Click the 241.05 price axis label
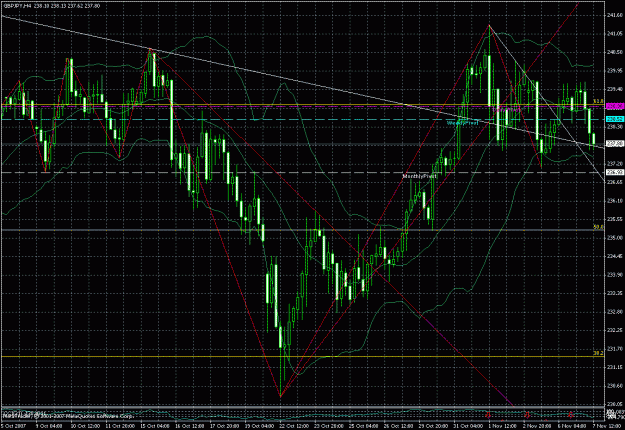Image resolution: width=625 pixels, height=430 pixels. click(614, 34)
